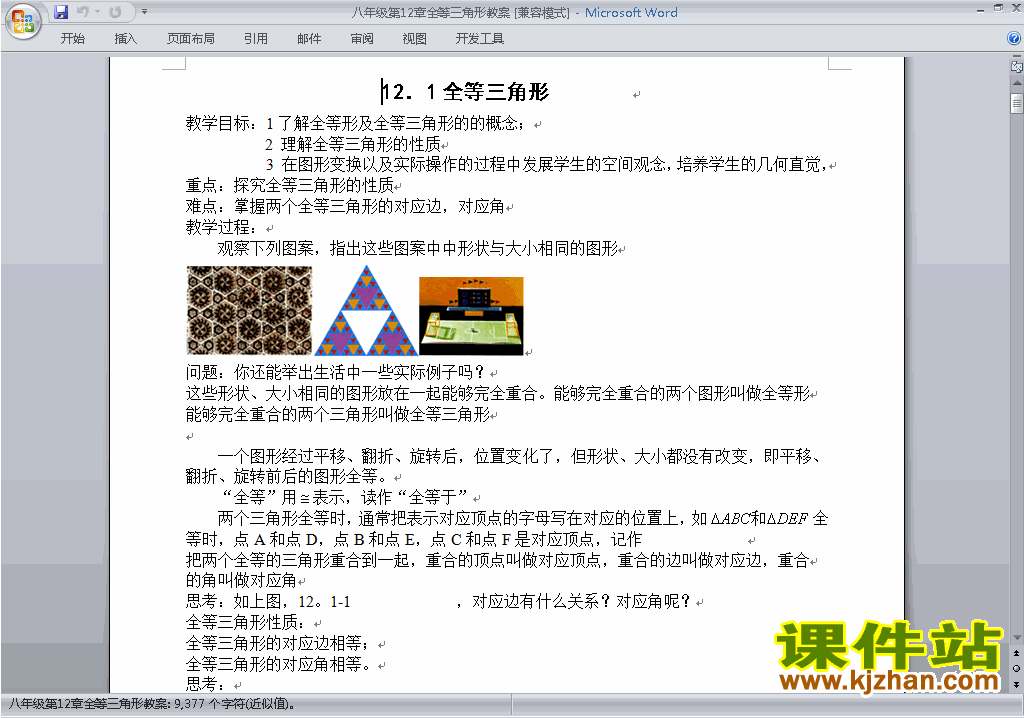Click the vertical scrollbar up arrow

tap(1017, 84)
